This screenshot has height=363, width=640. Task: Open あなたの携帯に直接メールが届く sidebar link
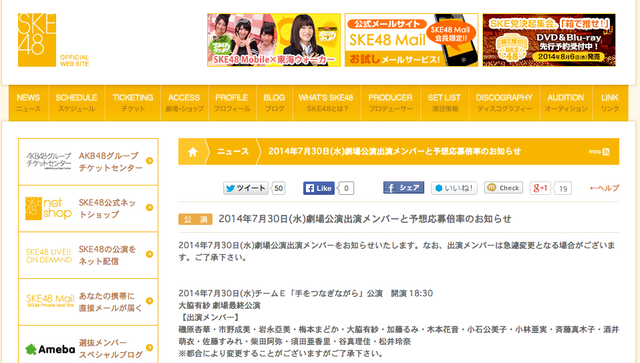(110, 302)
